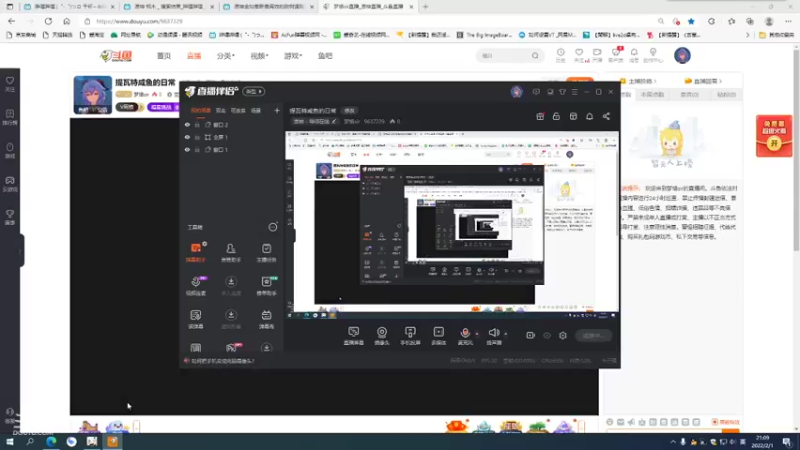Open the 弹幕秀 tool icon
Image resolution: width=800 pixels, height=450 pixels.
pos(266,319)
